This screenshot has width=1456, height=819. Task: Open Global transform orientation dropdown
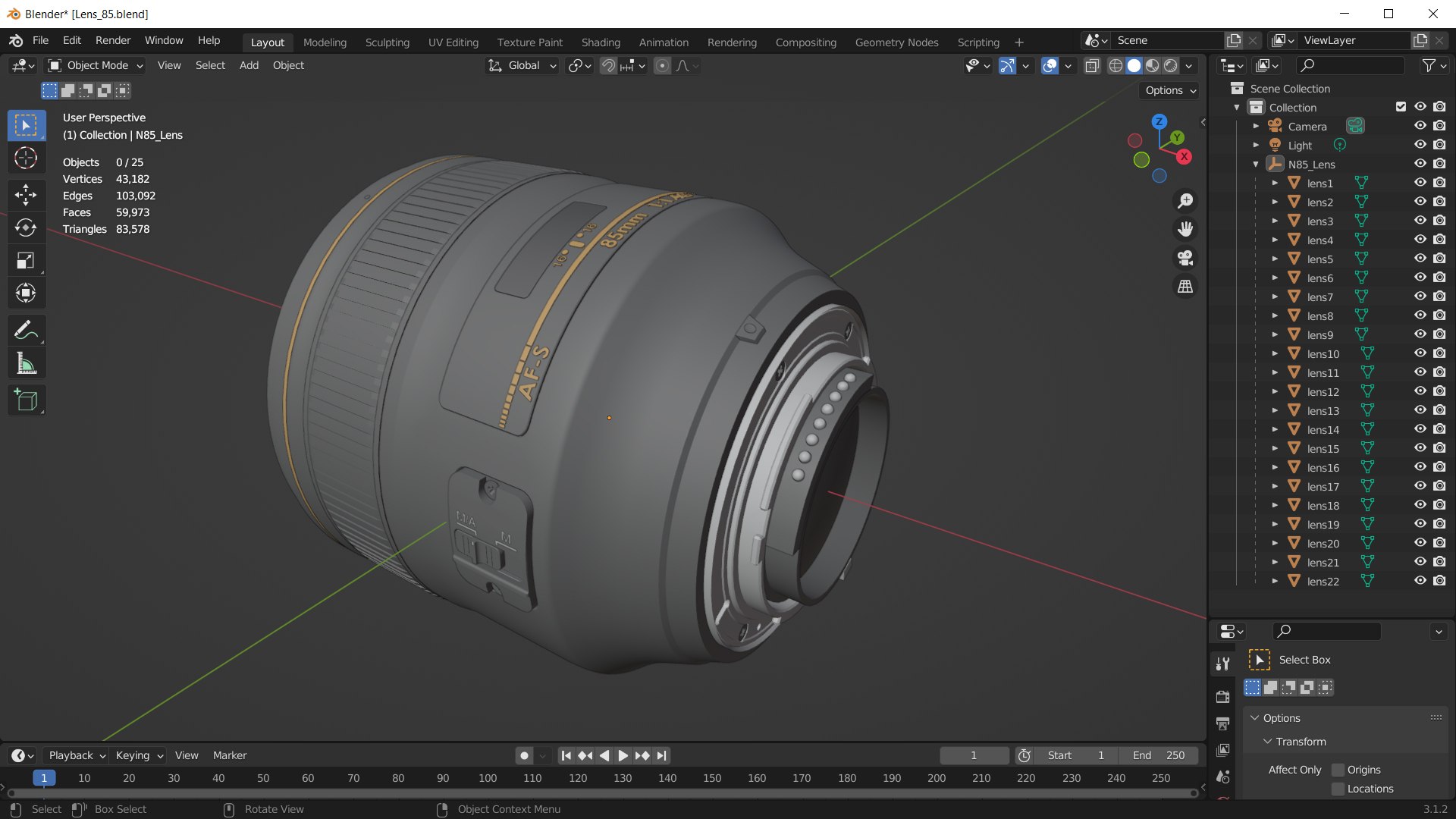pyautogui.click(x=522, y=66)
